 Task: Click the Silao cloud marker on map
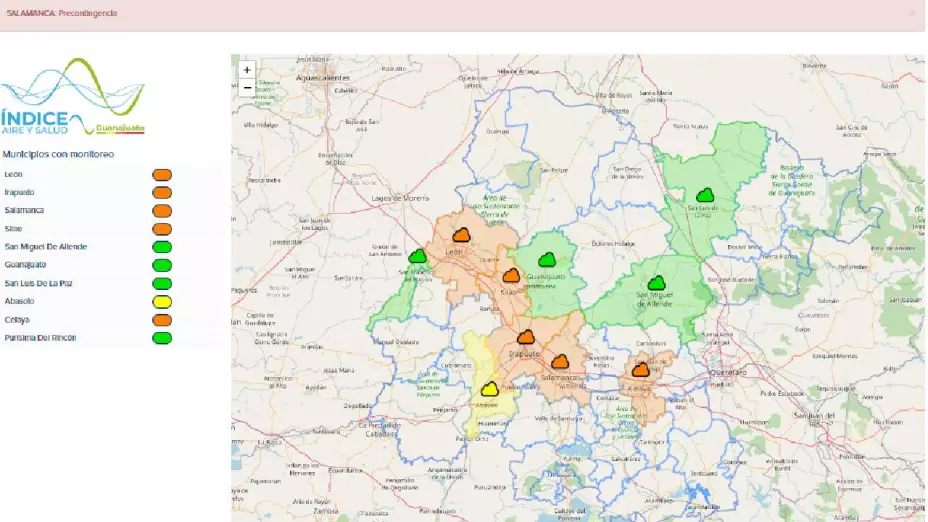(x=511, y=275)
